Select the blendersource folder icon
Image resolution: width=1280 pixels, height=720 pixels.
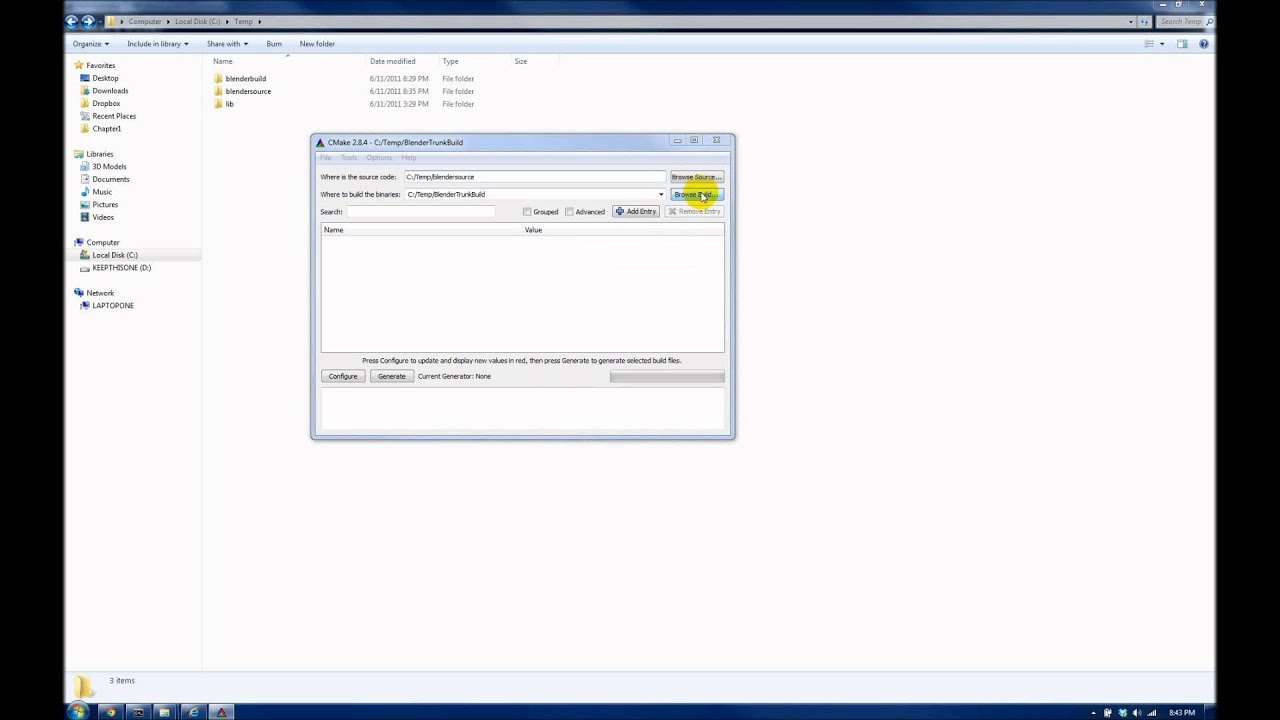pyautogui.click(x=219, y=91)
